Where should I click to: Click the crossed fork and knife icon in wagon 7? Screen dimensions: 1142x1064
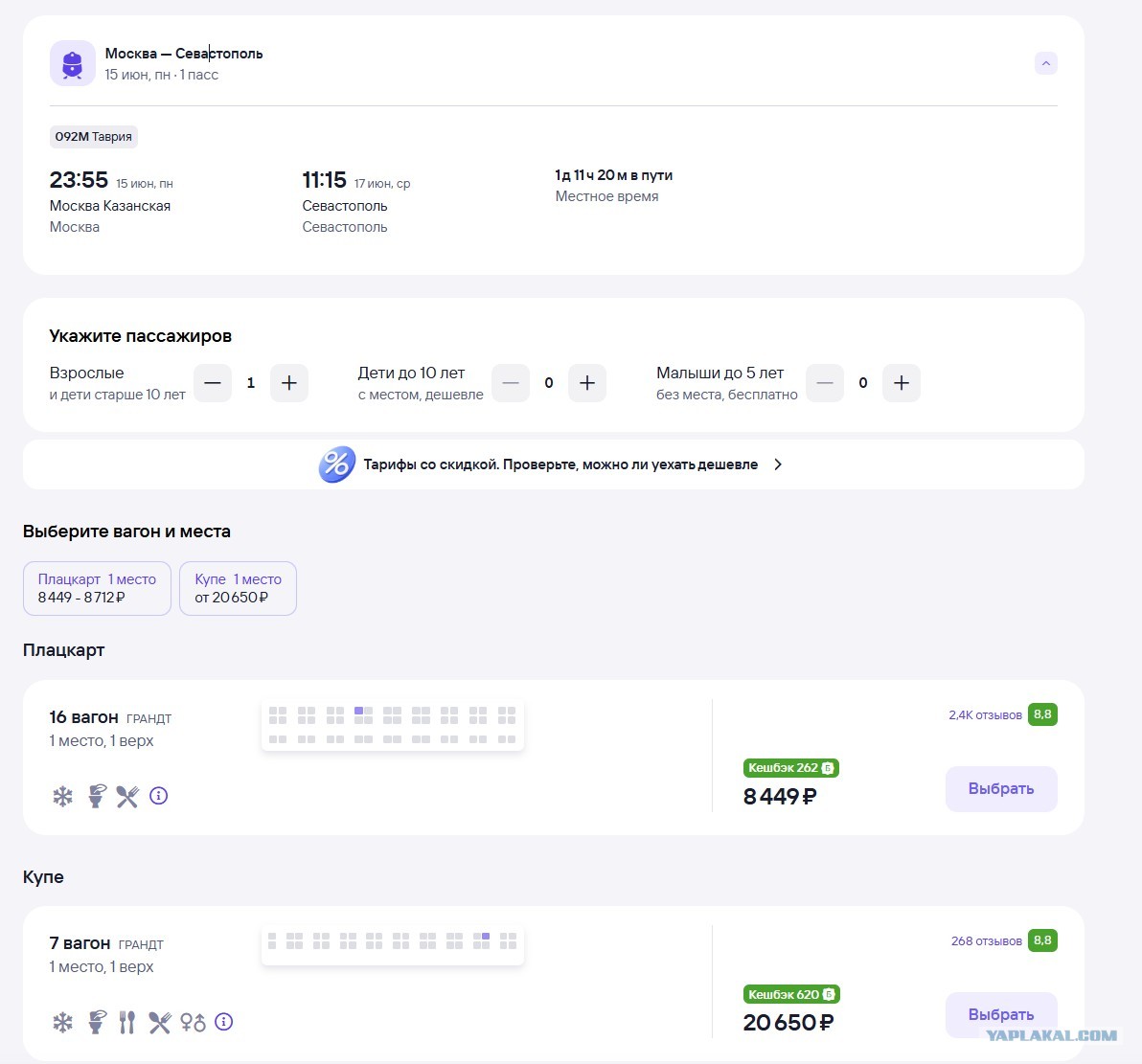point(159,1023)
